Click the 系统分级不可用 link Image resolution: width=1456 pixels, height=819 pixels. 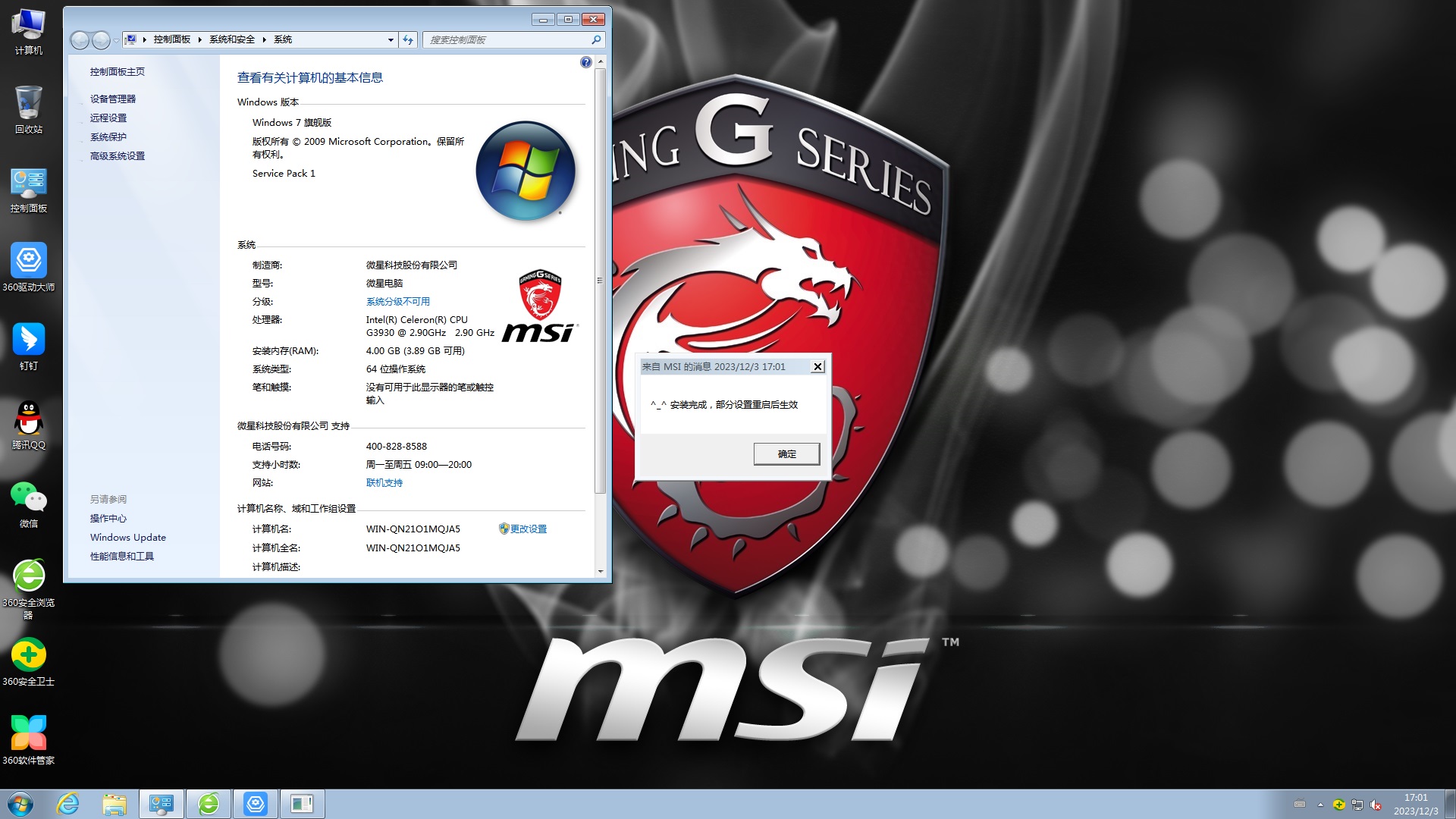(x=398, y=302)
